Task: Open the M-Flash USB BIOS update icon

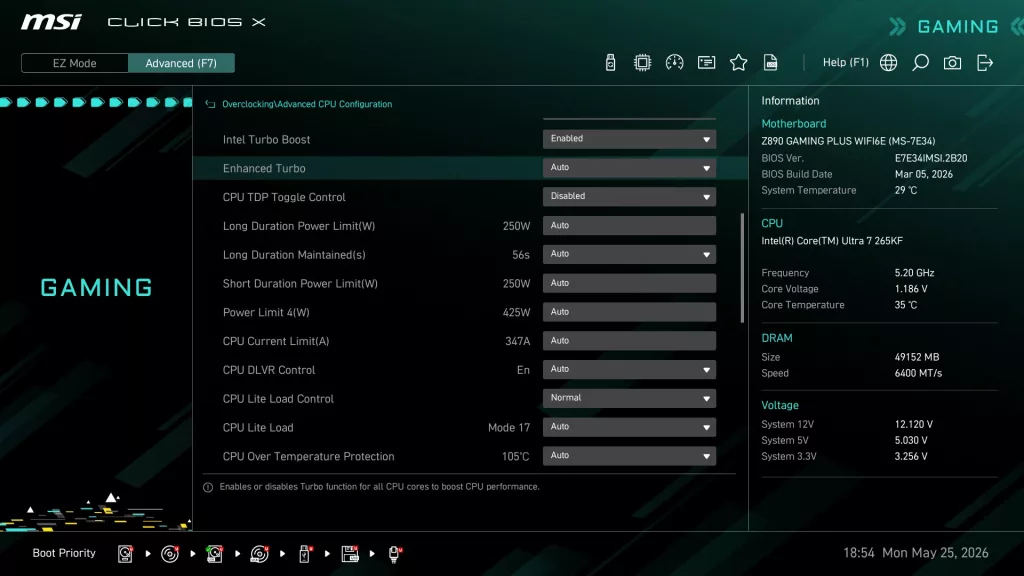Action: click(x=610, y=63)
